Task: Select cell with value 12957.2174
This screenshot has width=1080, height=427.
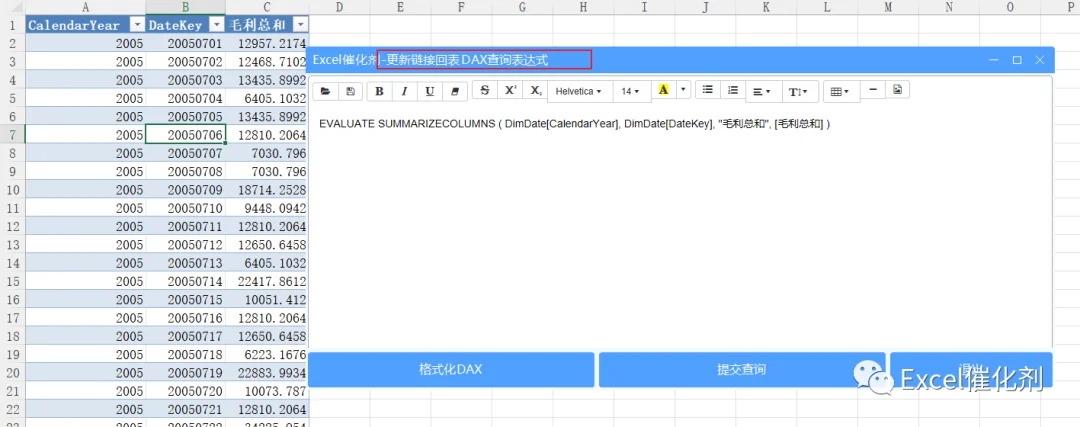Action: pos(267,43)
